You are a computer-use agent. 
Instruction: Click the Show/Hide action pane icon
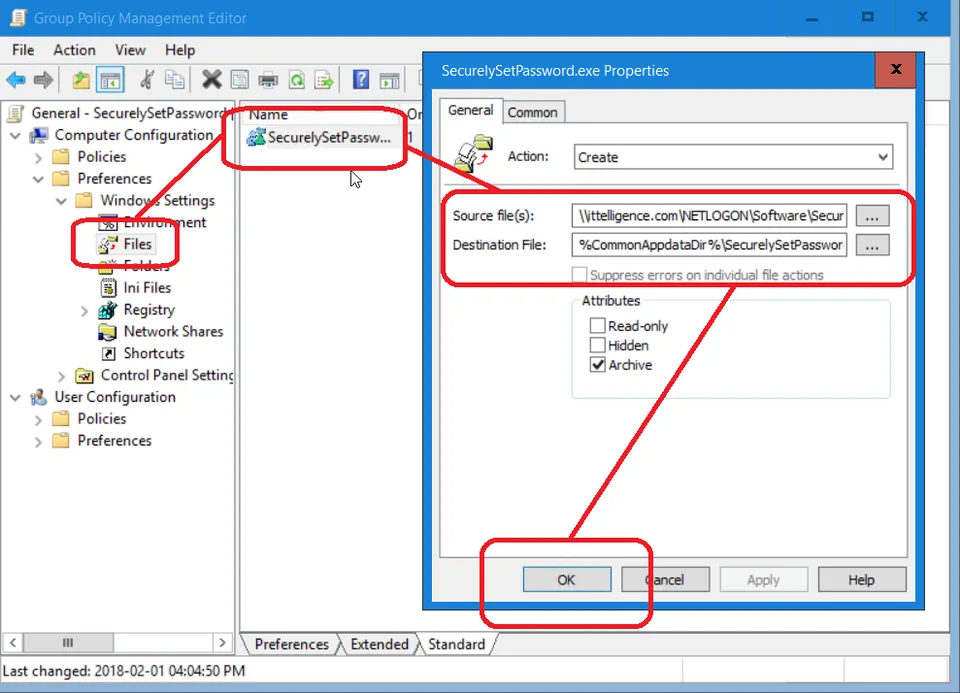[x=389, y=80]
